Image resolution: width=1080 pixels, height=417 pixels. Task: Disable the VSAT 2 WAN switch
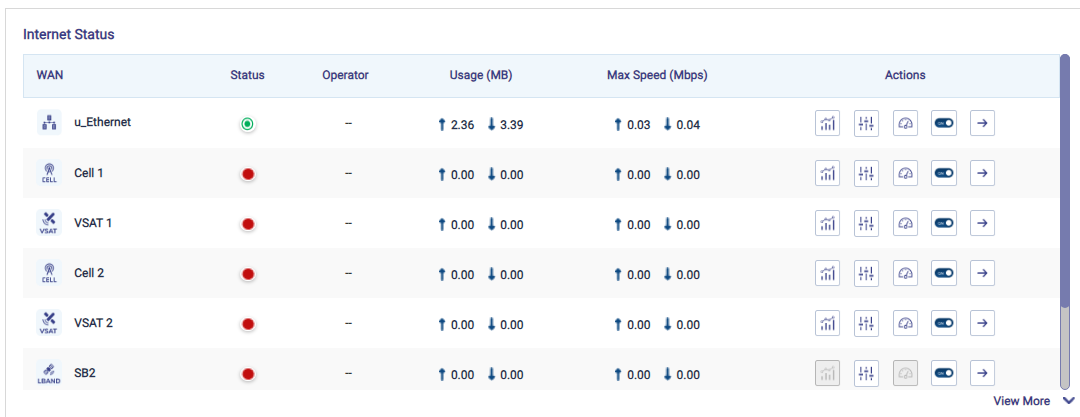(943, 324)
